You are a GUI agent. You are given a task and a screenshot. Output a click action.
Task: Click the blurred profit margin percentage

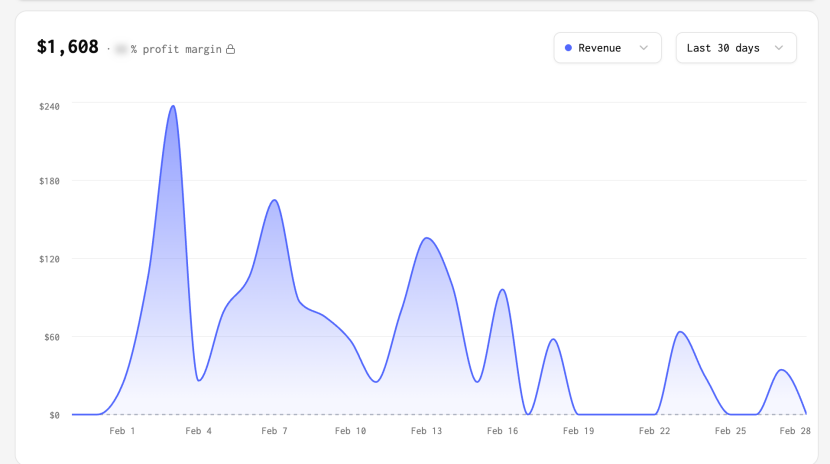(x=121, y=49)
